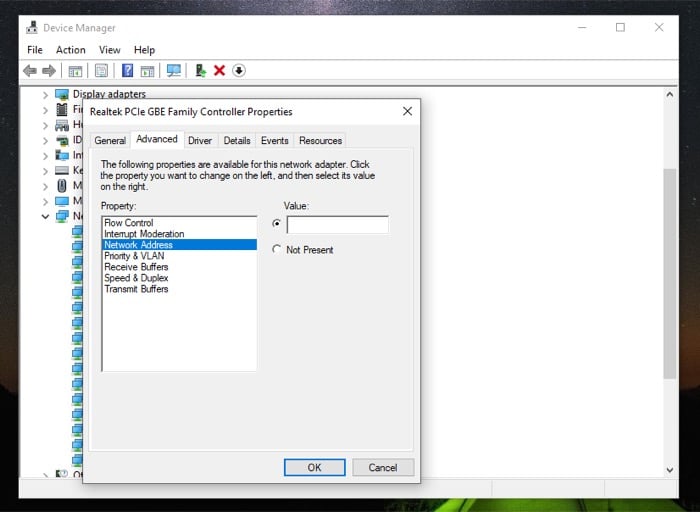Click the Show/Hide Console Tree toolbar icon
The height and width of the screenshot is (512, 700).
click(75, 71)
